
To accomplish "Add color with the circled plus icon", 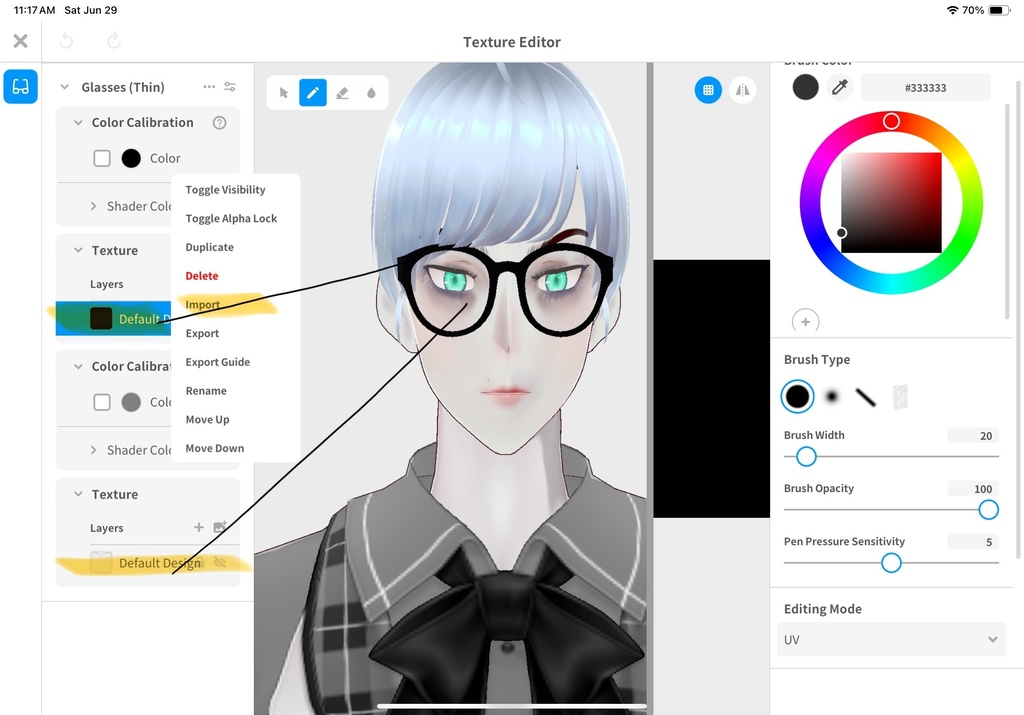I will click(x=805, y=321).
